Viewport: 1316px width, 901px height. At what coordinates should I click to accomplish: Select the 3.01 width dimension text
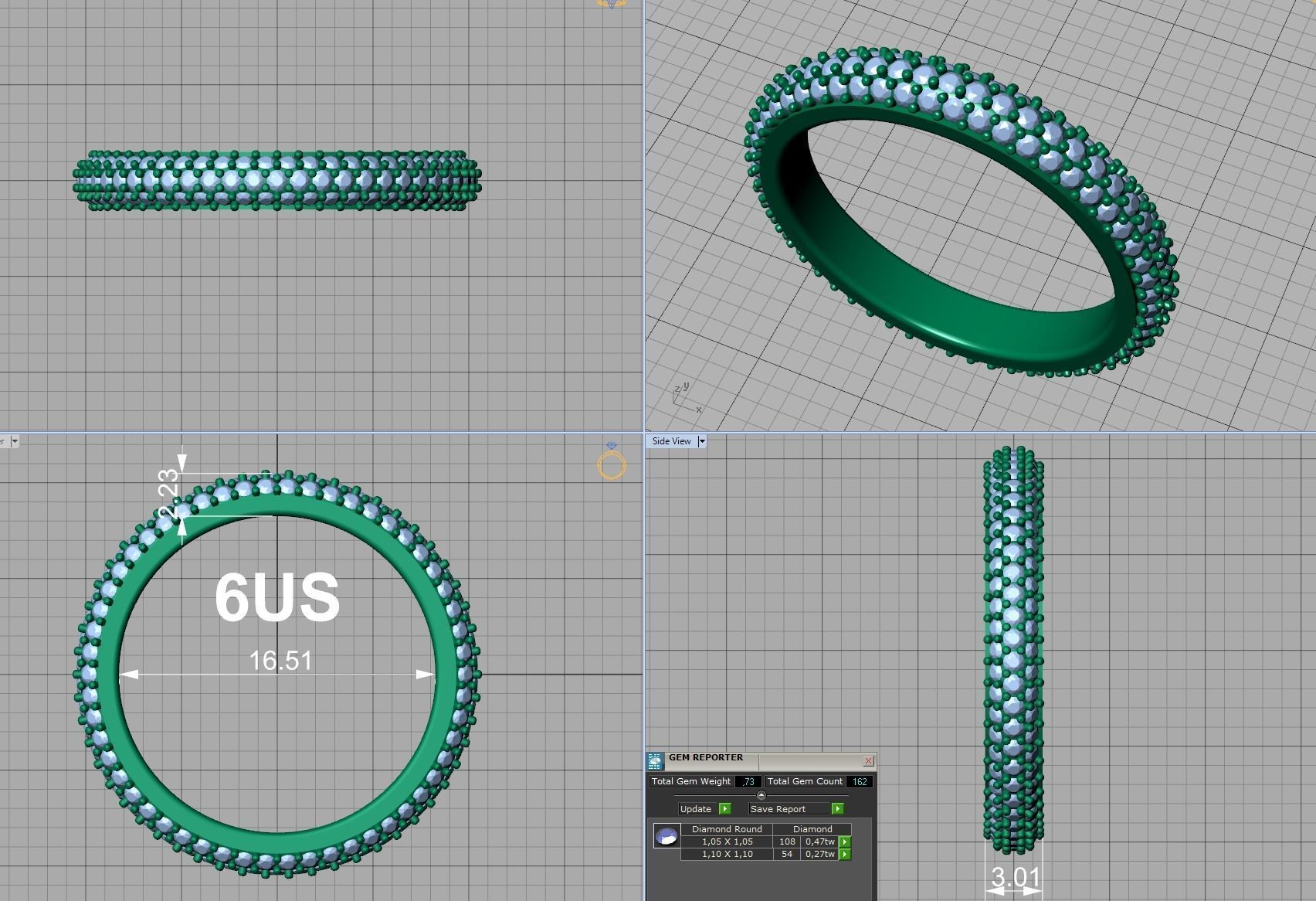1015,877
